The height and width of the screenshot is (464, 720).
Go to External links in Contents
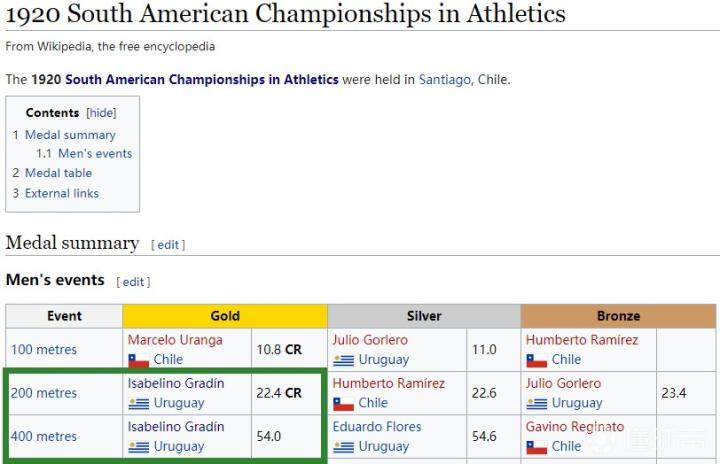click(62, 193)
